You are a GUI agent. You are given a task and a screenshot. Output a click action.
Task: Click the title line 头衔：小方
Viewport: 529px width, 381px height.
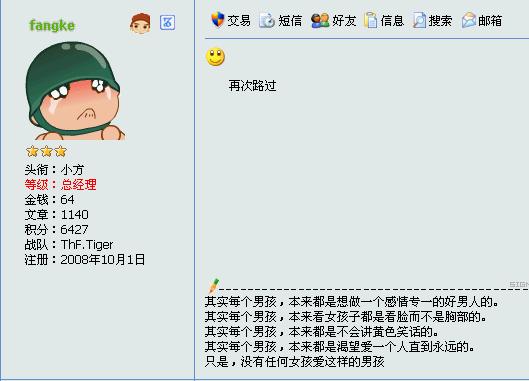(54, 169)
